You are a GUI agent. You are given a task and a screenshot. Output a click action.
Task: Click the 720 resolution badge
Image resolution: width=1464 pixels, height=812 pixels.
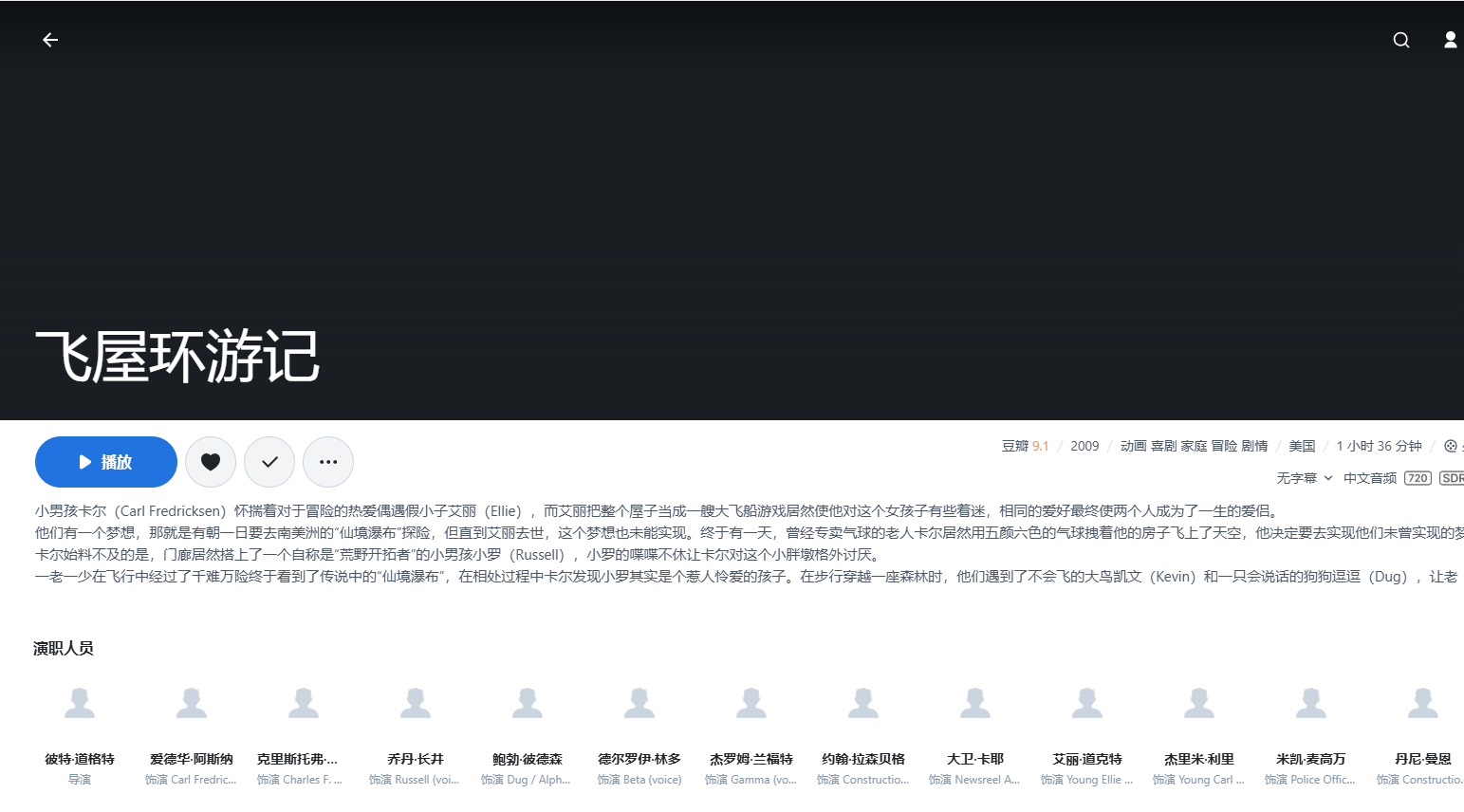(1418, 478)
